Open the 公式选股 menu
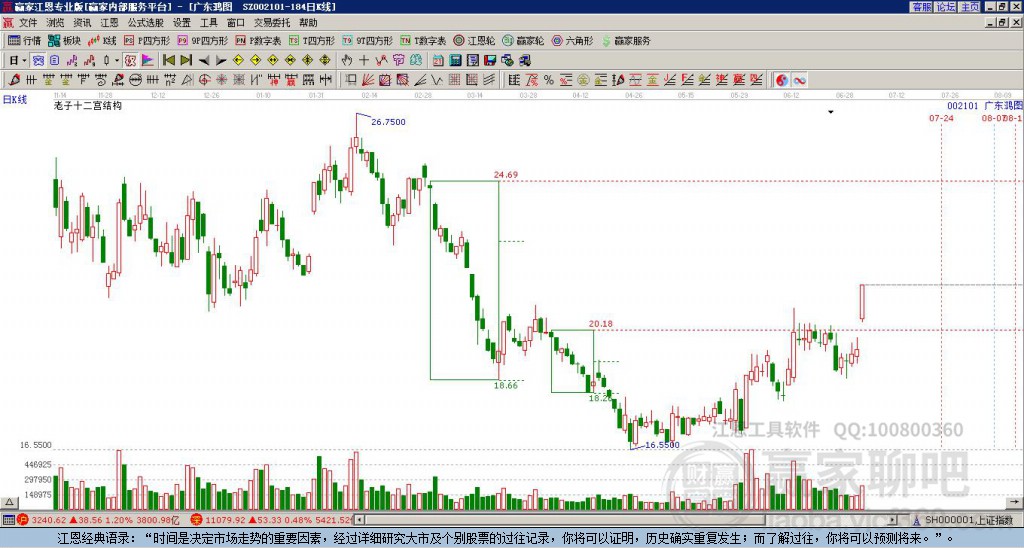The image size is (1024, 548). [146, 23]
